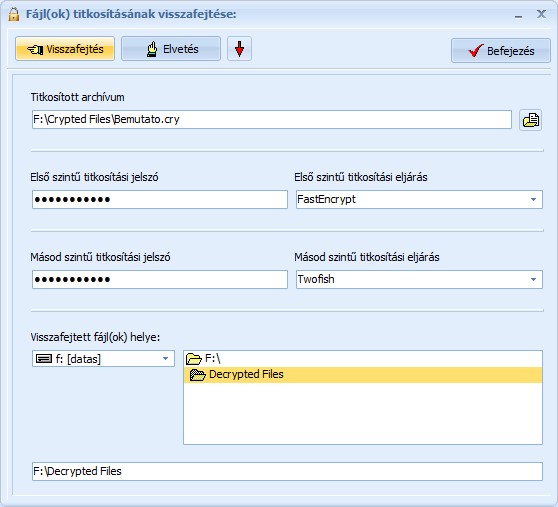Minimize the decryption dialog window

tap(518, 15)
